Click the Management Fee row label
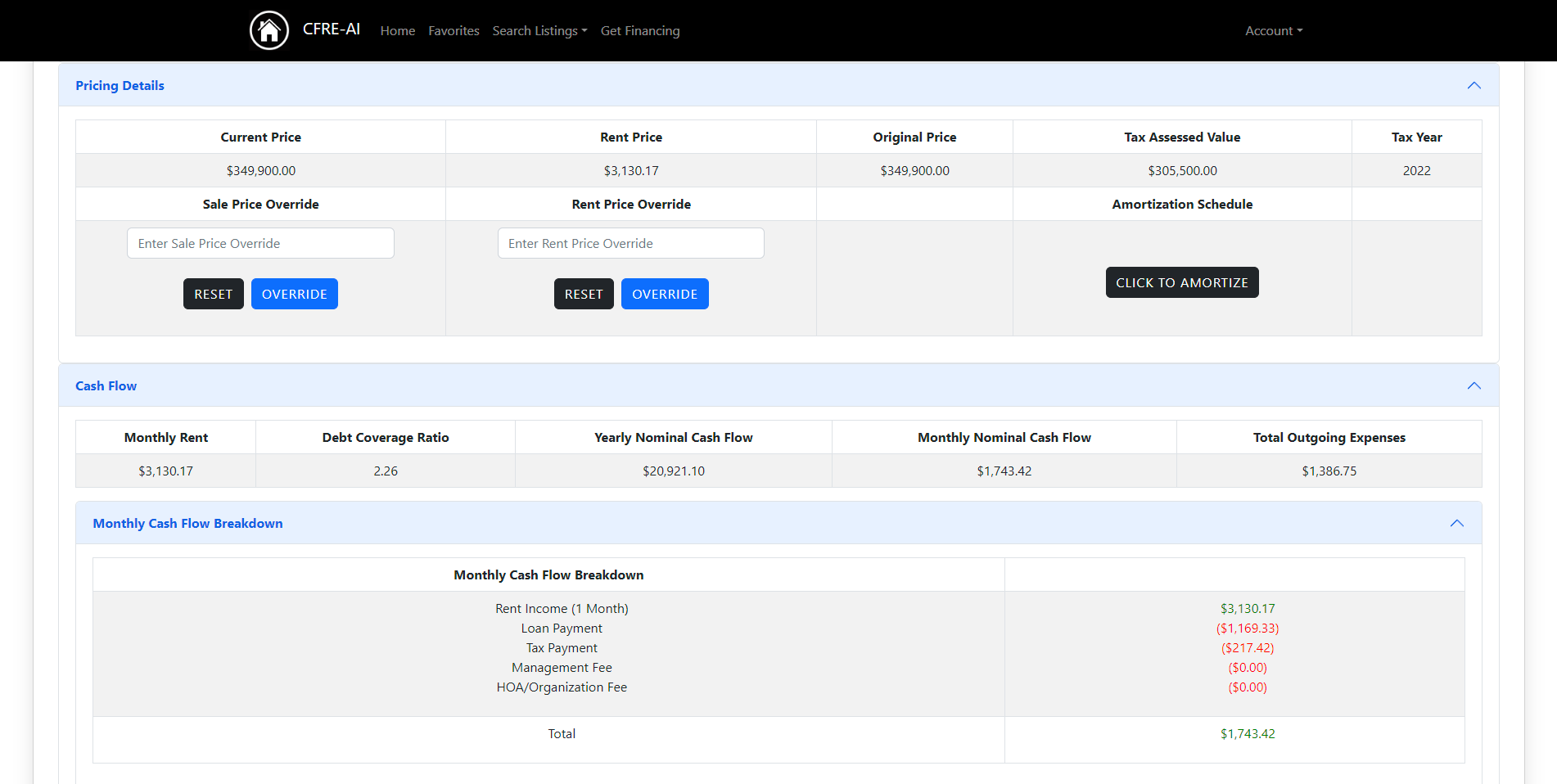The image size is (1557, 784). pos(562,668)
